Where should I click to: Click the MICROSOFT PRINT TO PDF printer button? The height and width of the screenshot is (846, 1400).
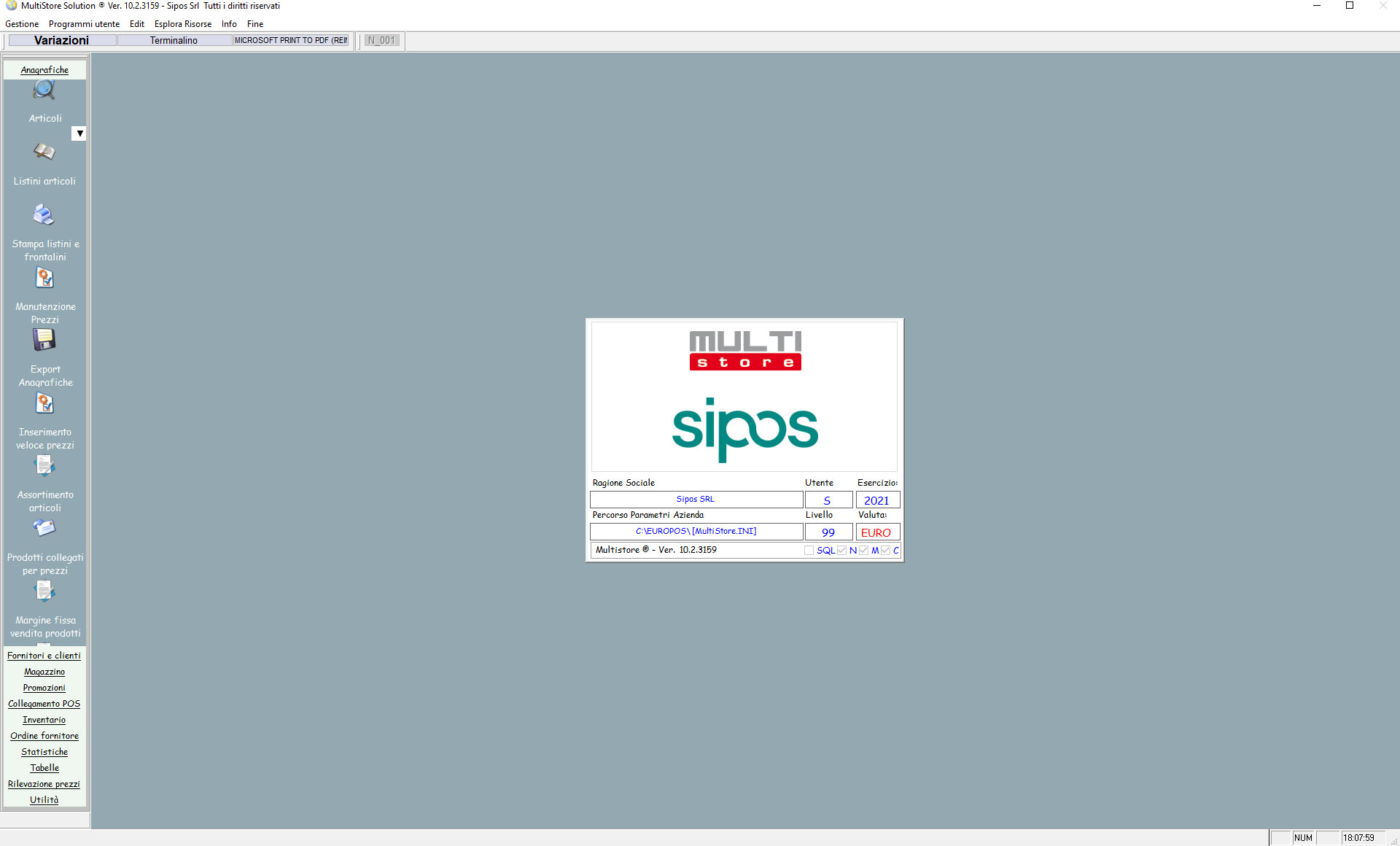[x=291, y=40]
